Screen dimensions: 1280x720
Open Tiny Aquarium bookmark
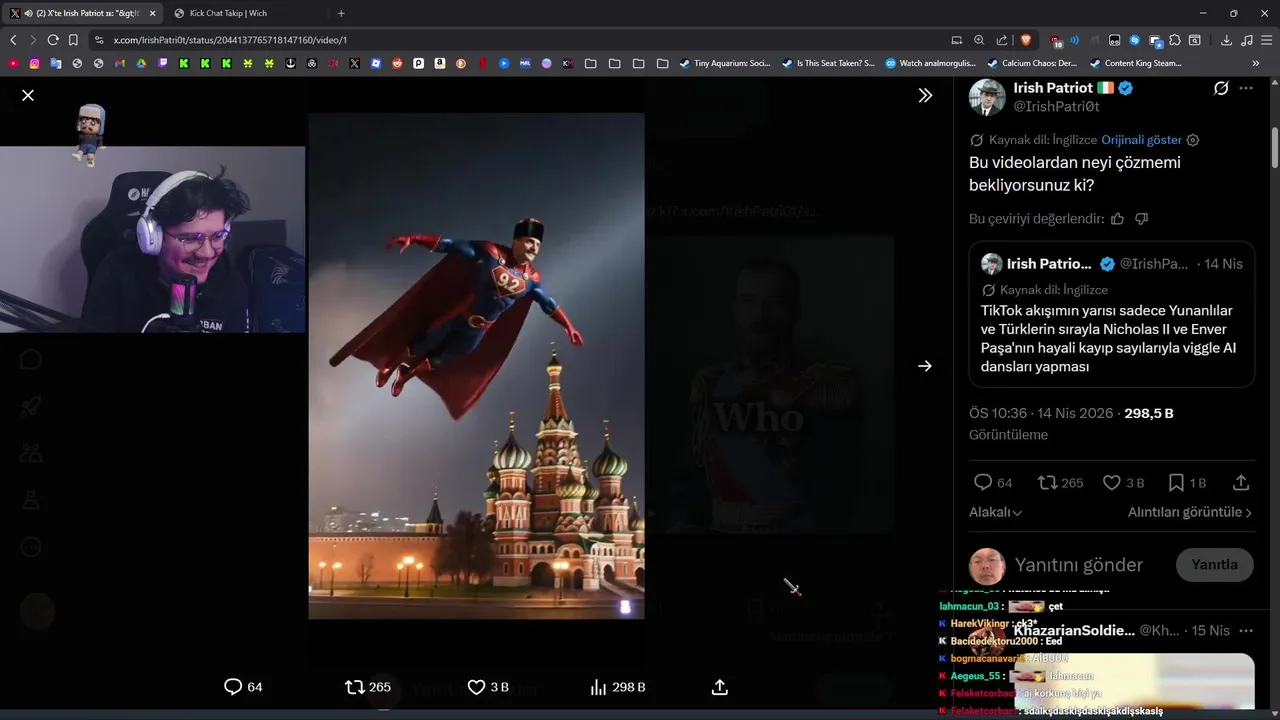(x=725, y=63)
